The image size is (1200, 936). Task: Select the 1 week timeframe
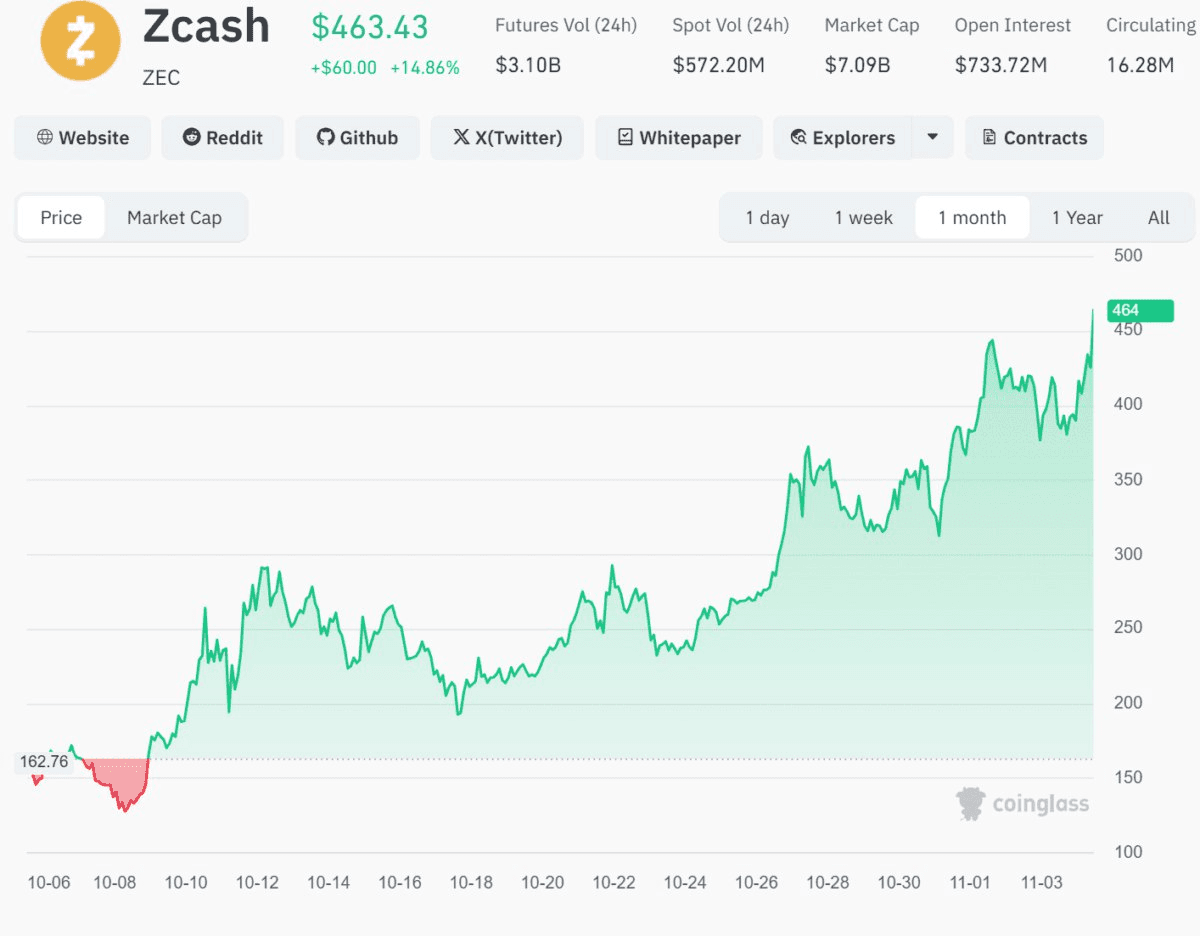(864, 218)
